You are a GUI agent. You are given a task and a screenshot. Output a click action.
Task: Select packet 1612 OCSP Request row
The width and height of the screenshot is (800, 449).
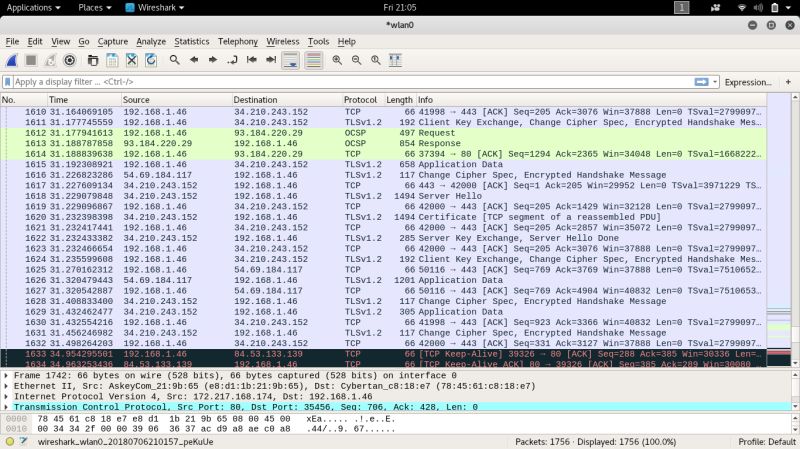coord(383,133)
